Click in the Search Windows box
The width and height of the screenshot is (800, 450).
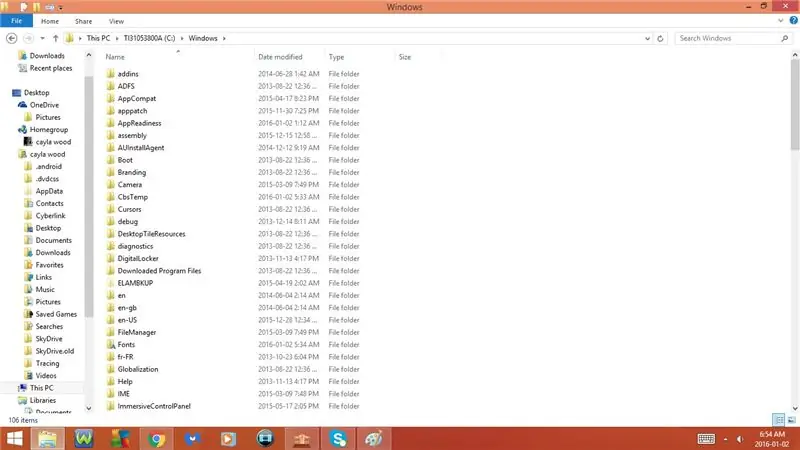728,38
